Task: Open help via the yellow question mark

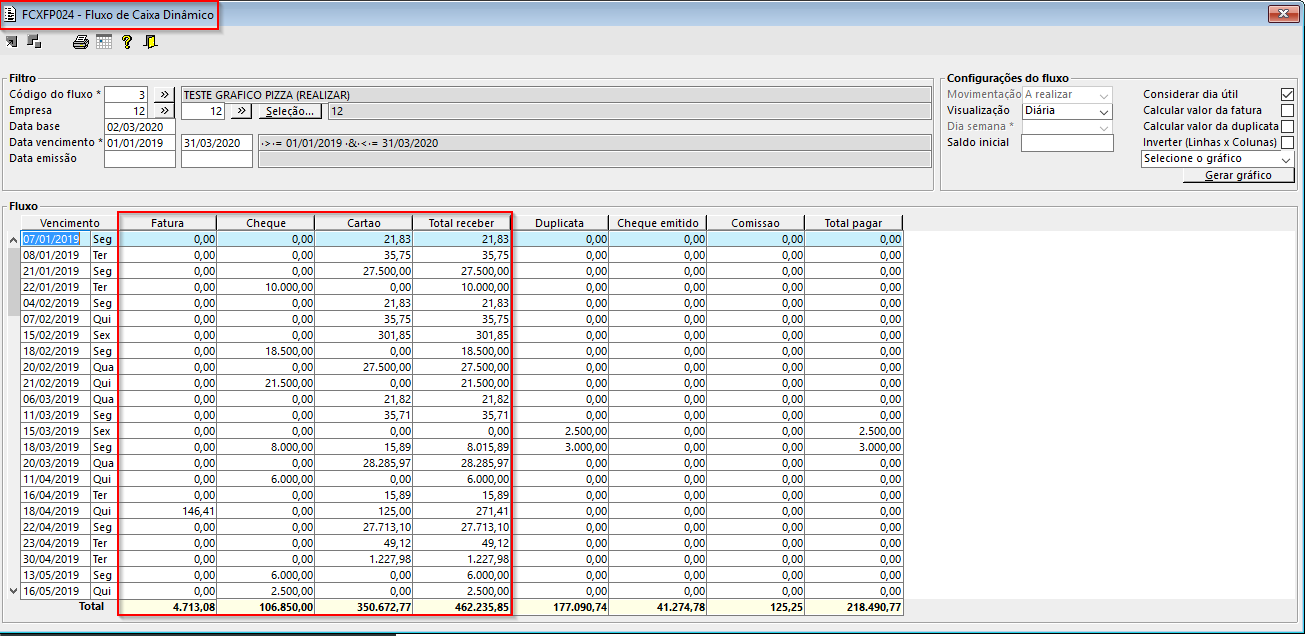Action: pyautogui.click(x=127, y=42)
